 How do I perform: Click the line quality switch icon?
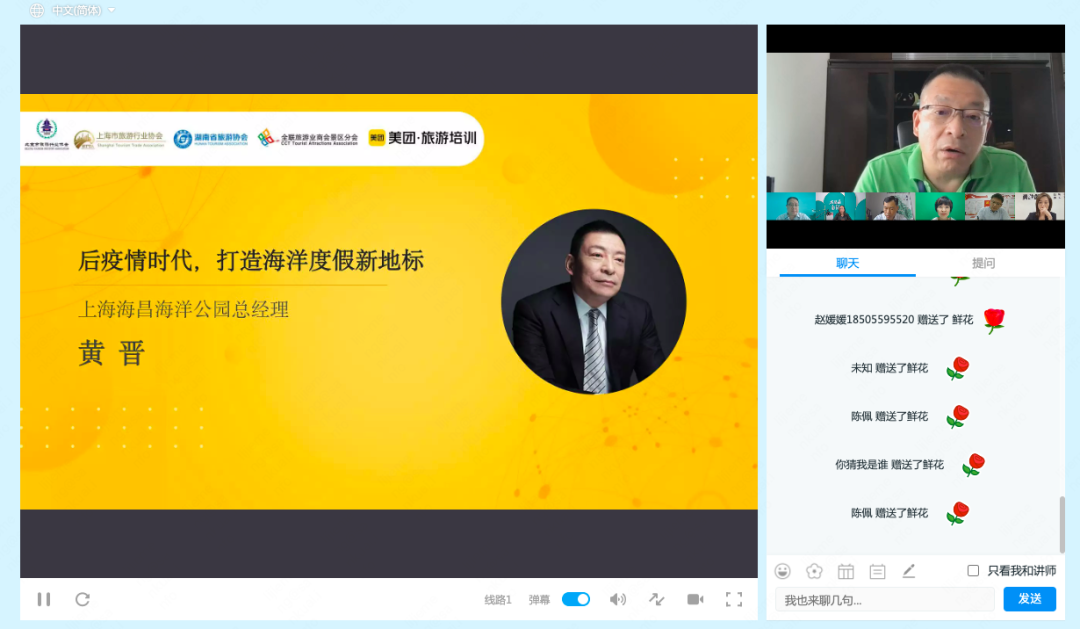(657, 599)
